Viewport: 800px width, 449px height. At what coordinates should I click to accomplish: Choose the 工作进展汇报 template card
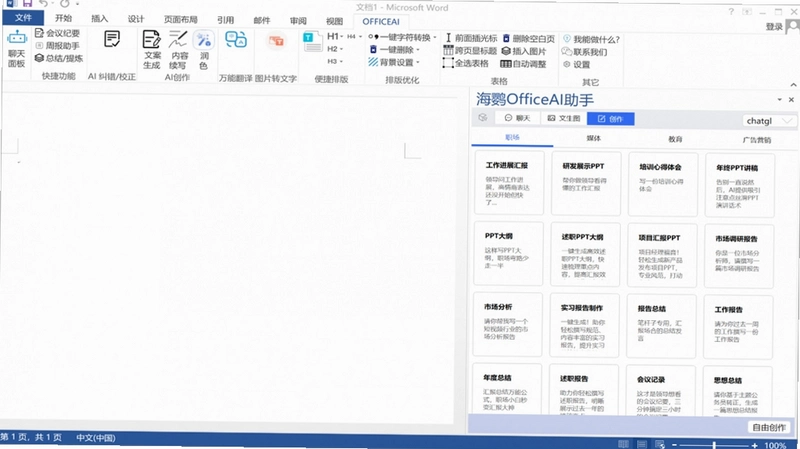[509, 183]
